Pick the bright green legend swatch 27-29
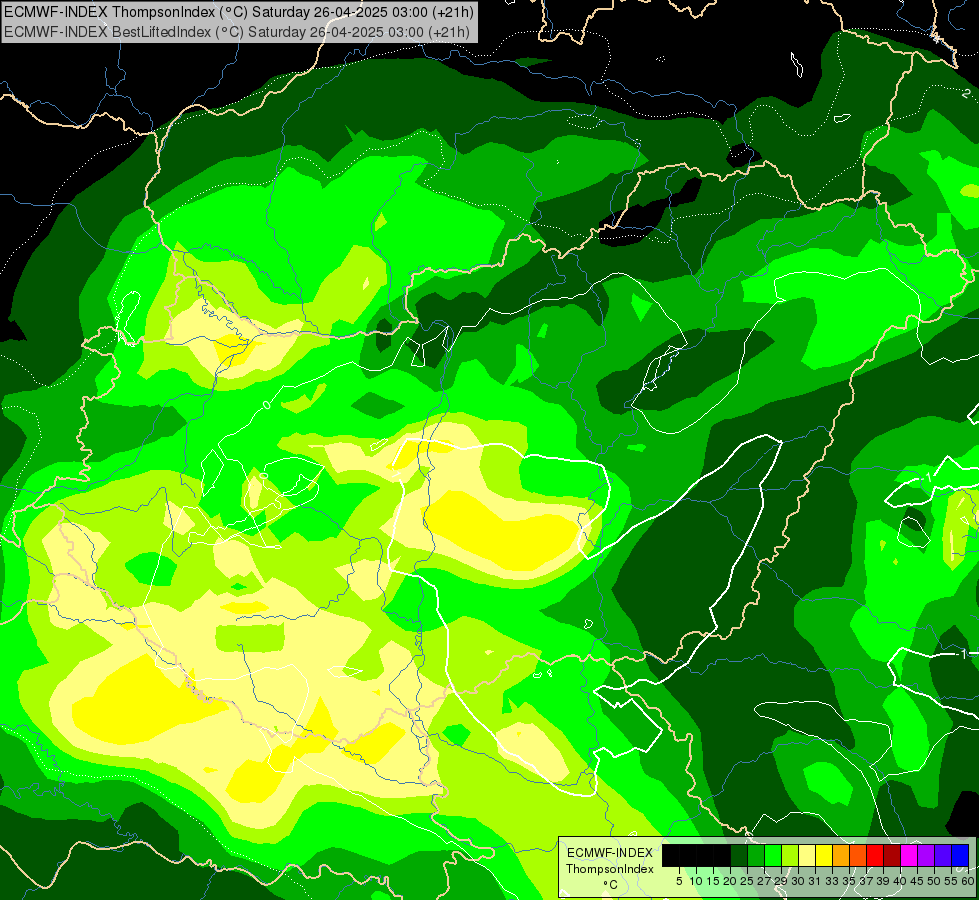Viewport: 979px width, 900px height. coord(773,855)
